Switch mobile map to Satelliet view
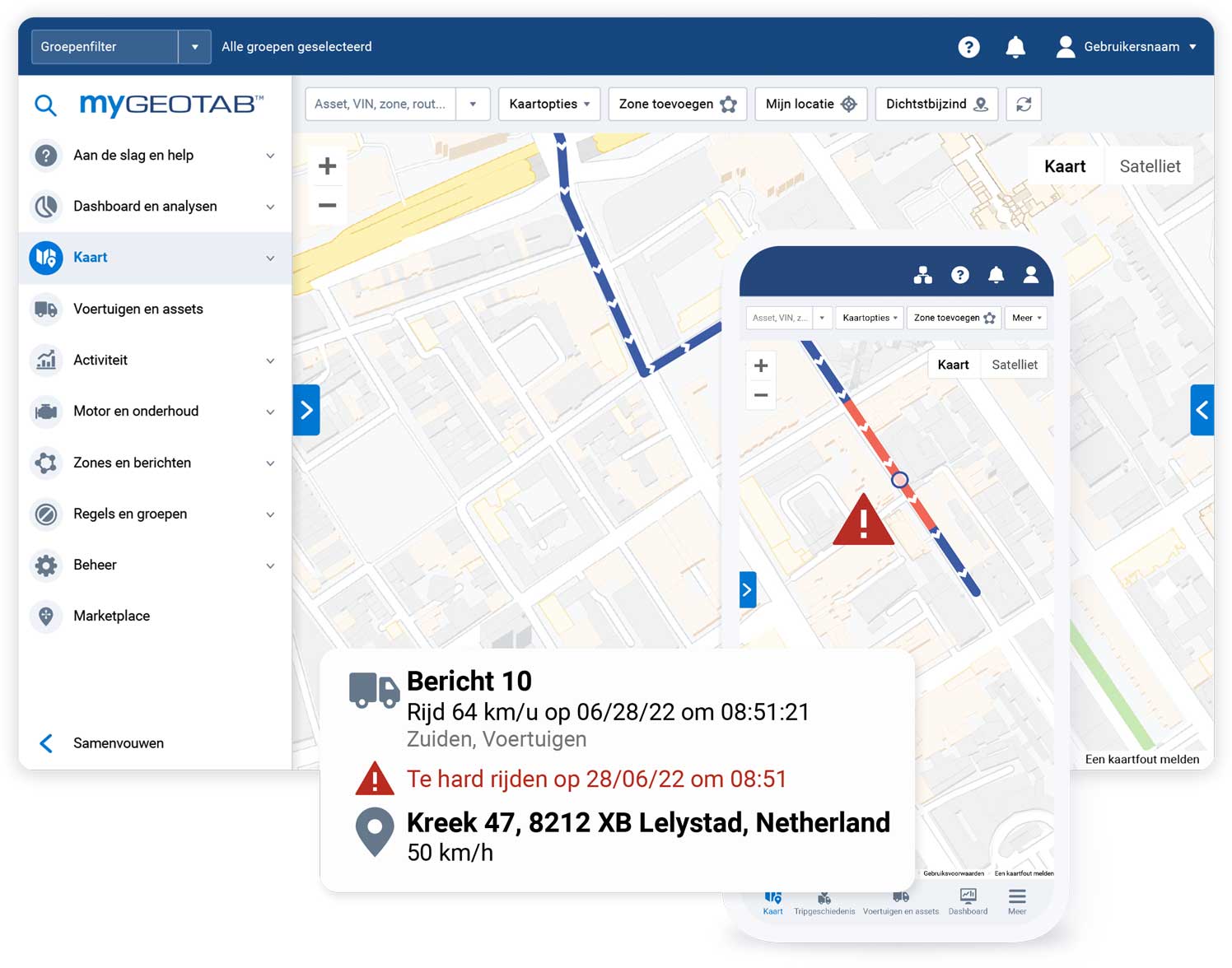Image resolution: width=1232 pixels, height=968 pixels. click(1015, 365)
